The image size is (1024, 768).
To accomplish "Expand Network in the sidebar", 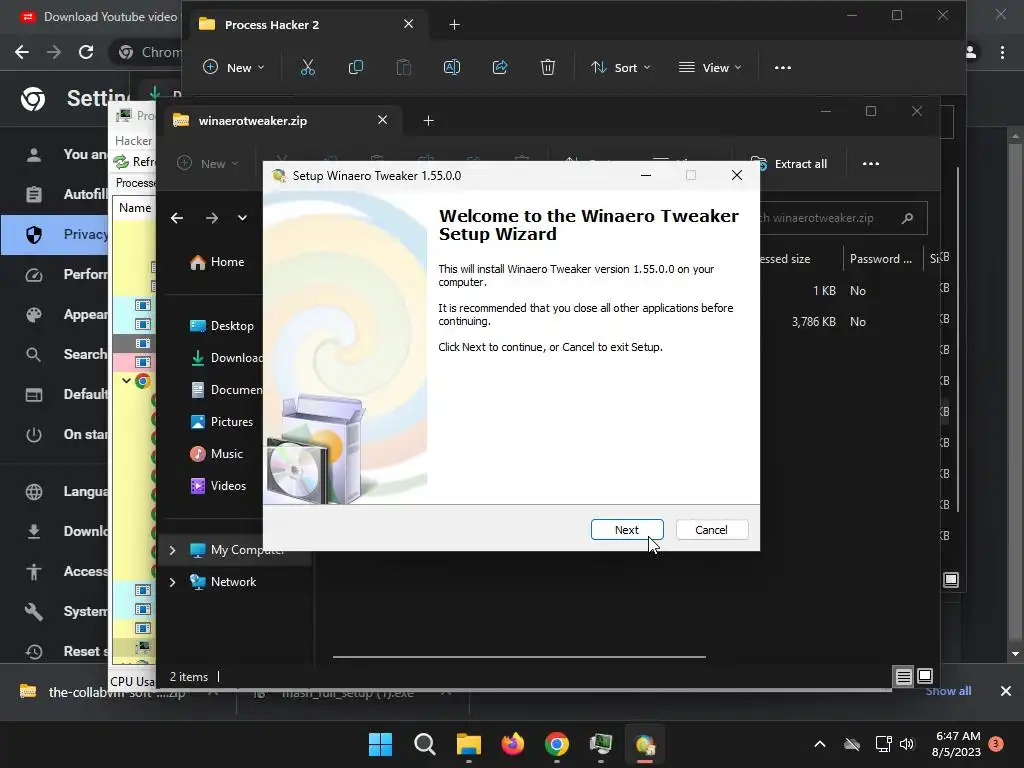I will [172, 582].
